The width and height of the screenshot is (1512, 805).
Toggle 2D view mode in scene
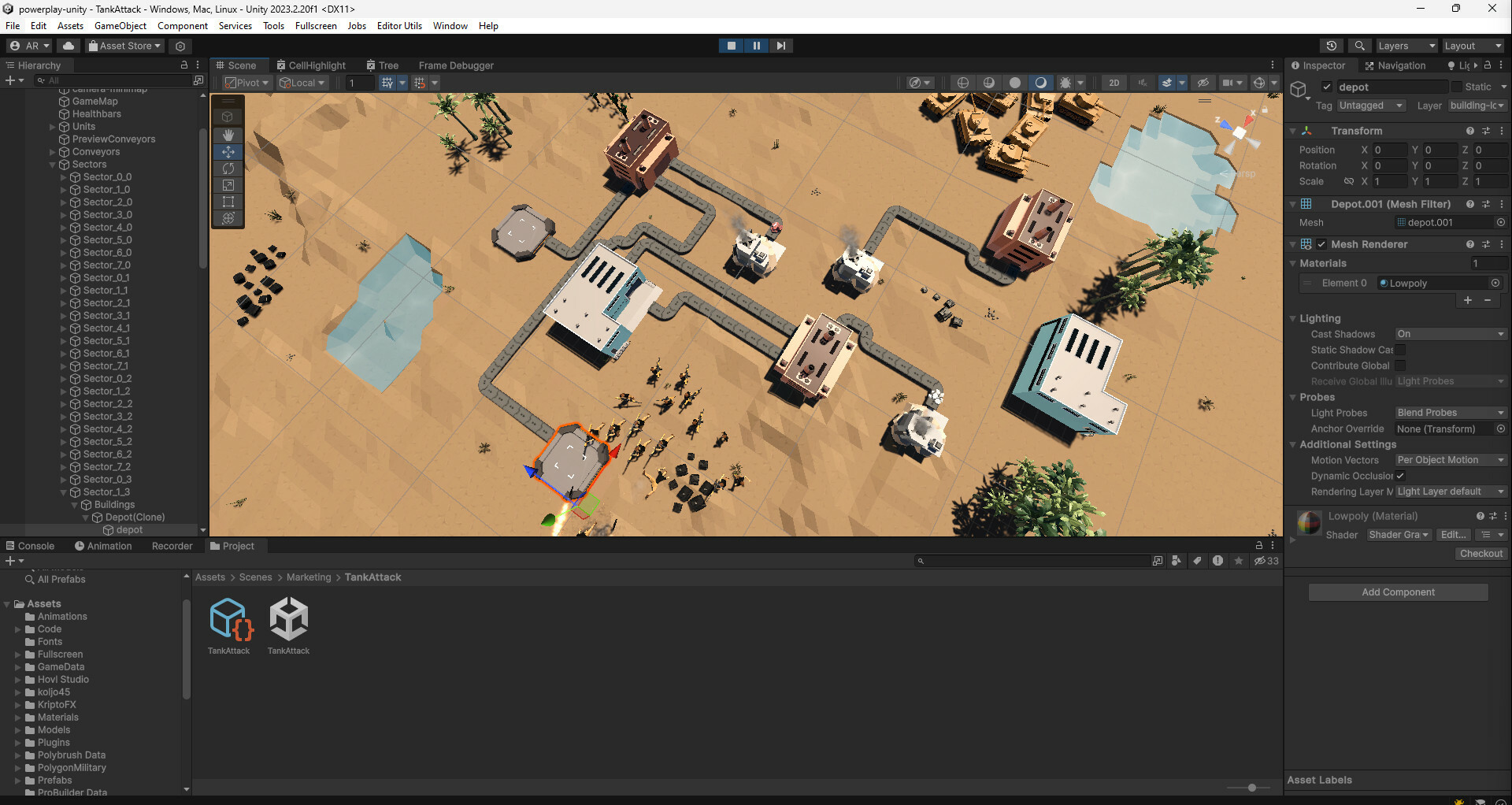tap(1114, 83)
